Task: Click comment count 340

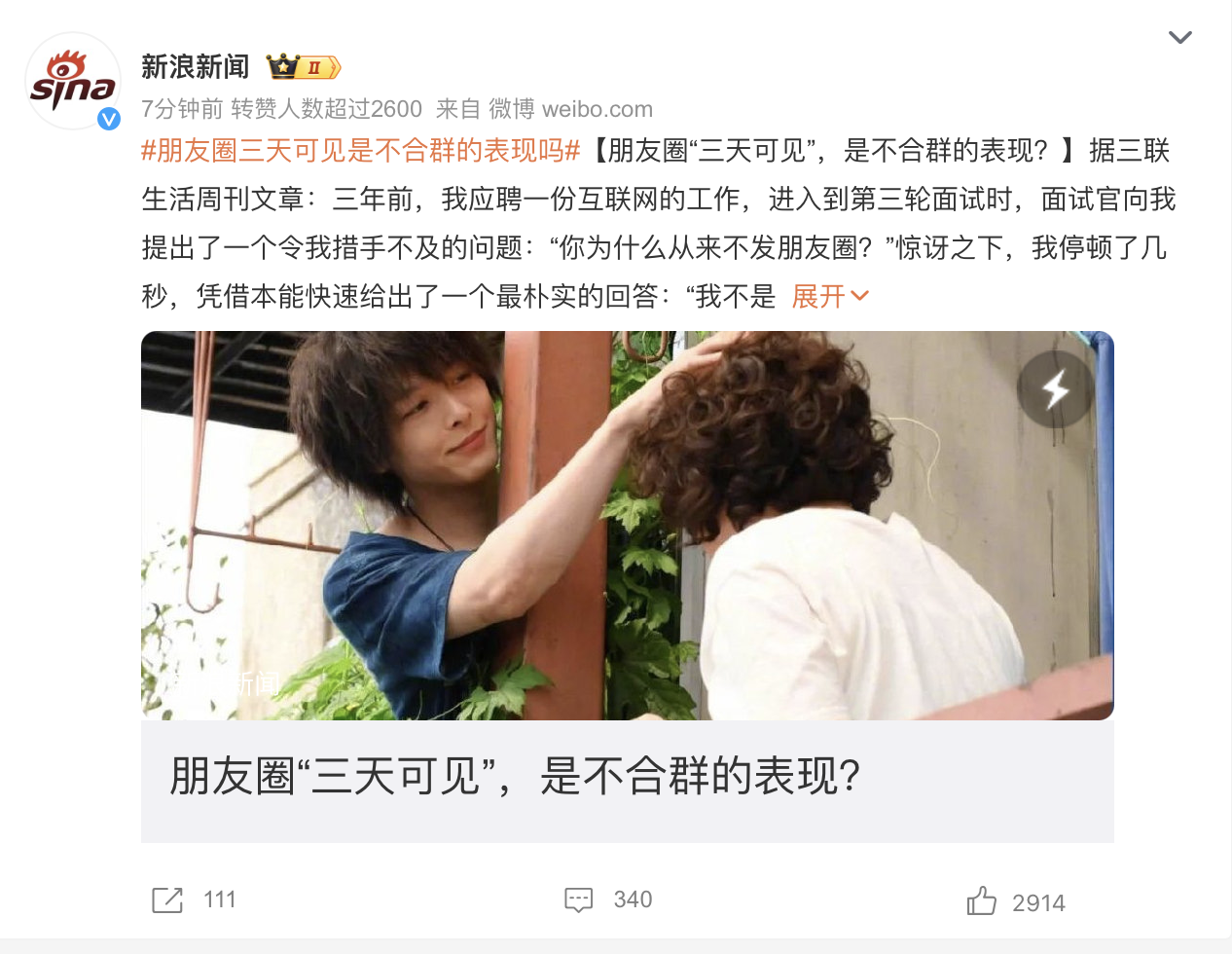Action: tap(633, 899)
